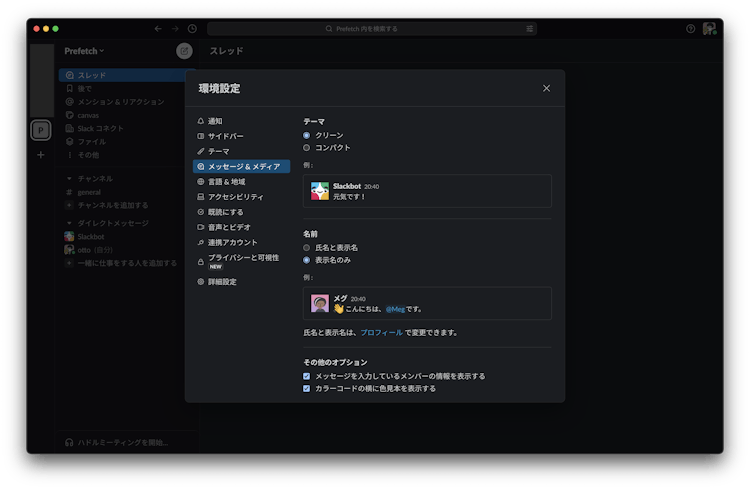Image resolution: width=750 pixels, height=489 pixels.
Task: Open プライバシーと可視性 settings tab
Action: tap(242, 262)
